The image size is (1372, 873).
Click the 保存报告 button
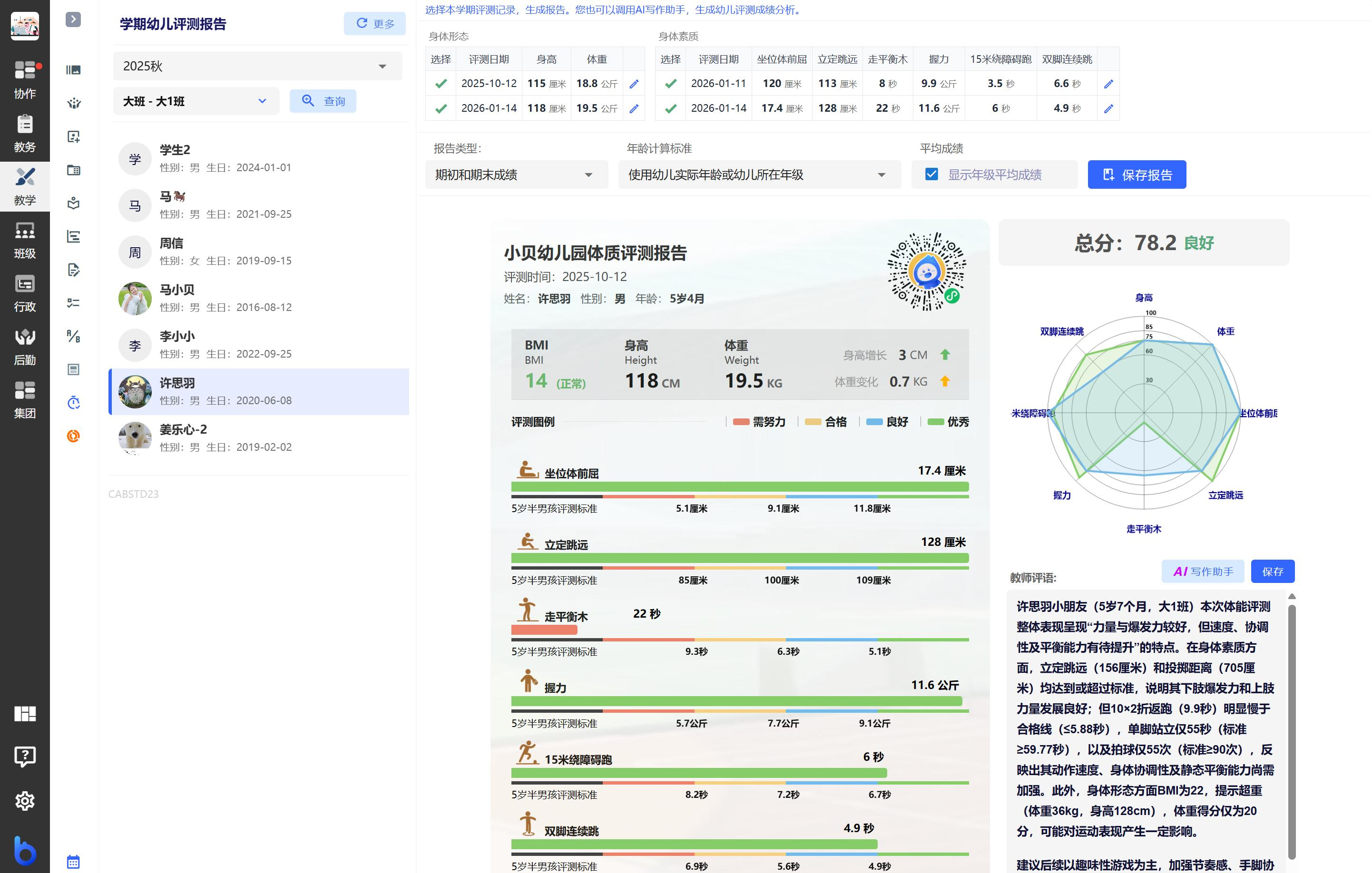(x=1137, y=175)
